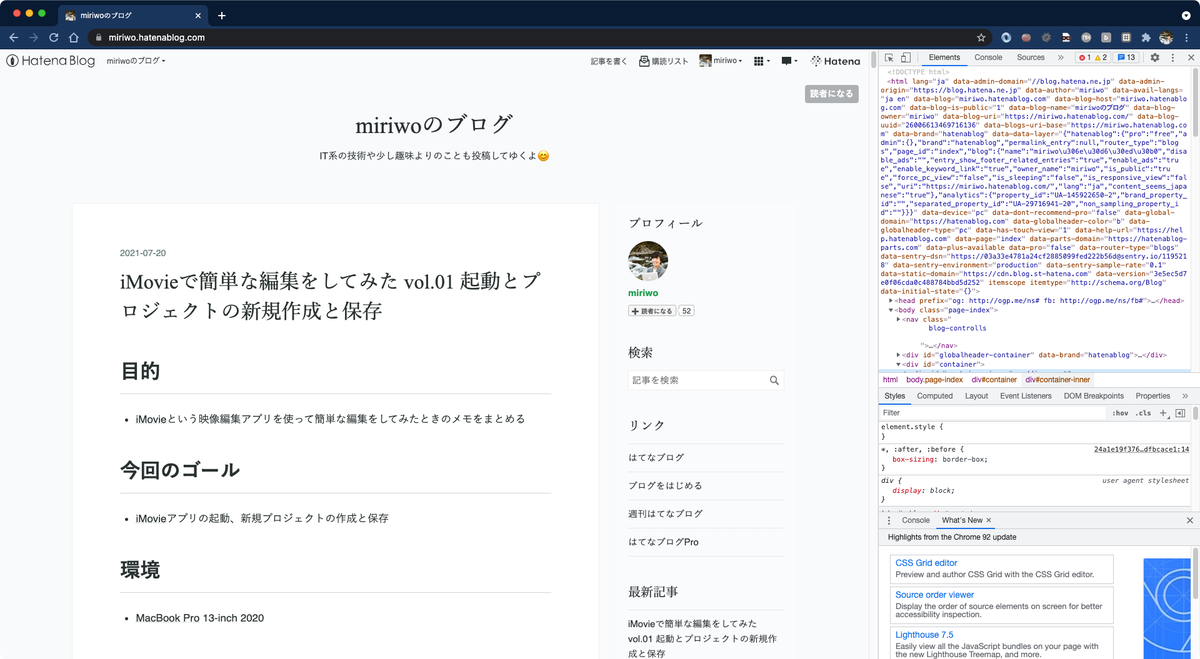
Task: Open the Chrome three-dot menu
Action: tap(1185, 37)
